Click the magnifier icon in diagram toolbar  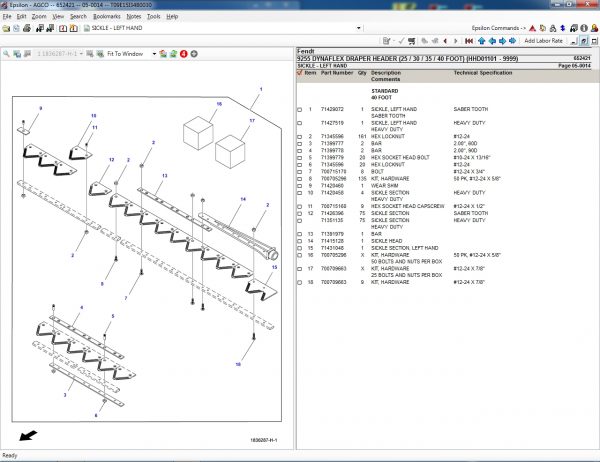[7, 54]
